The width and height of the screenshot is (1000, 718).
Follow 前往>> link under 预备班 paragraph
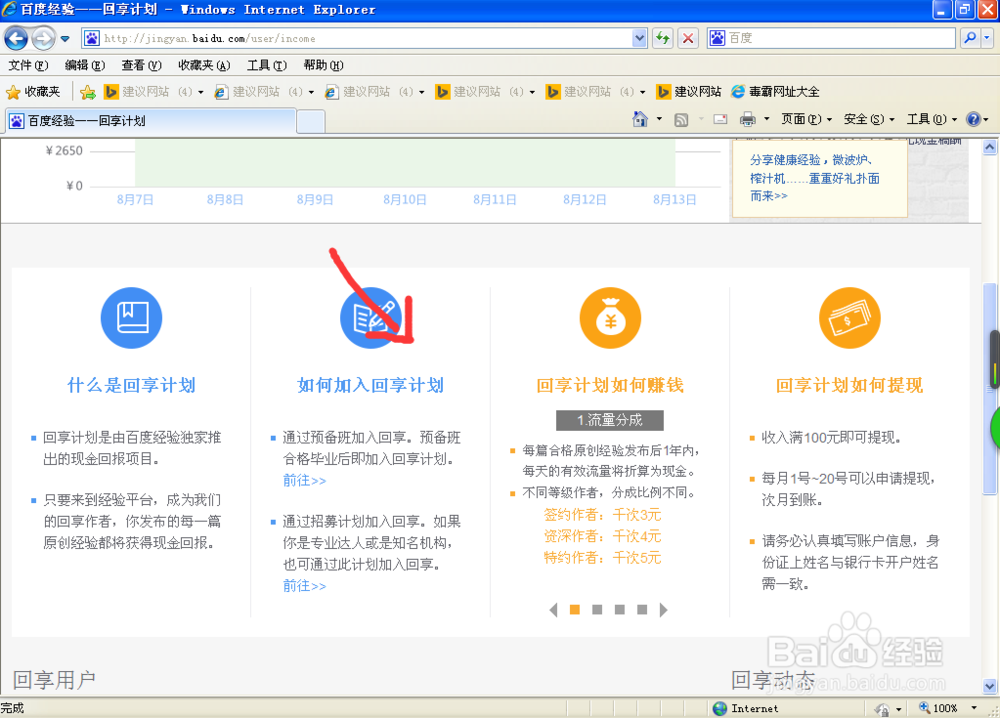(x=305, y=481)
